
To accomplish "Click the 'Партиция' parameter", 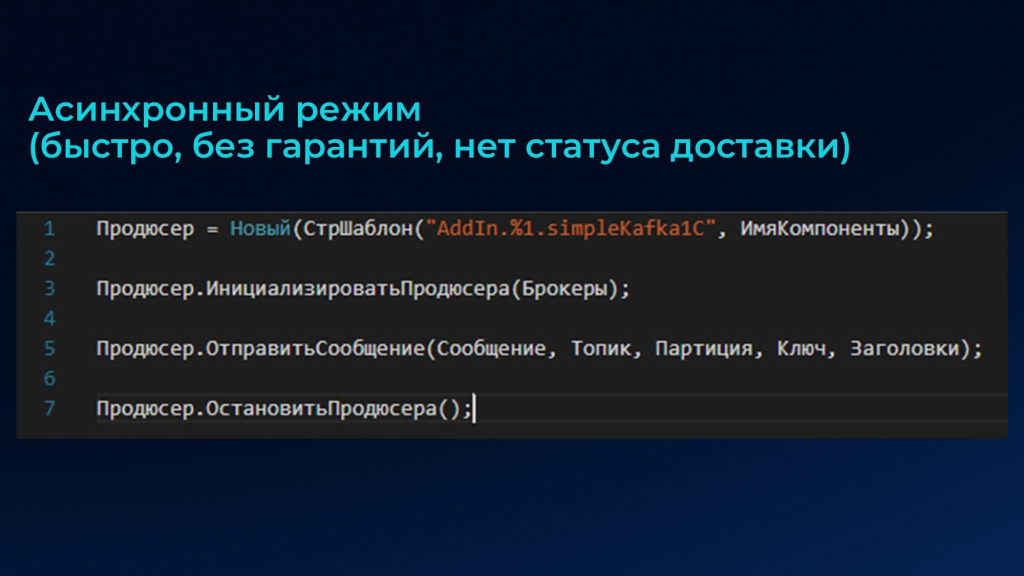I will click(x=703, y=349).
